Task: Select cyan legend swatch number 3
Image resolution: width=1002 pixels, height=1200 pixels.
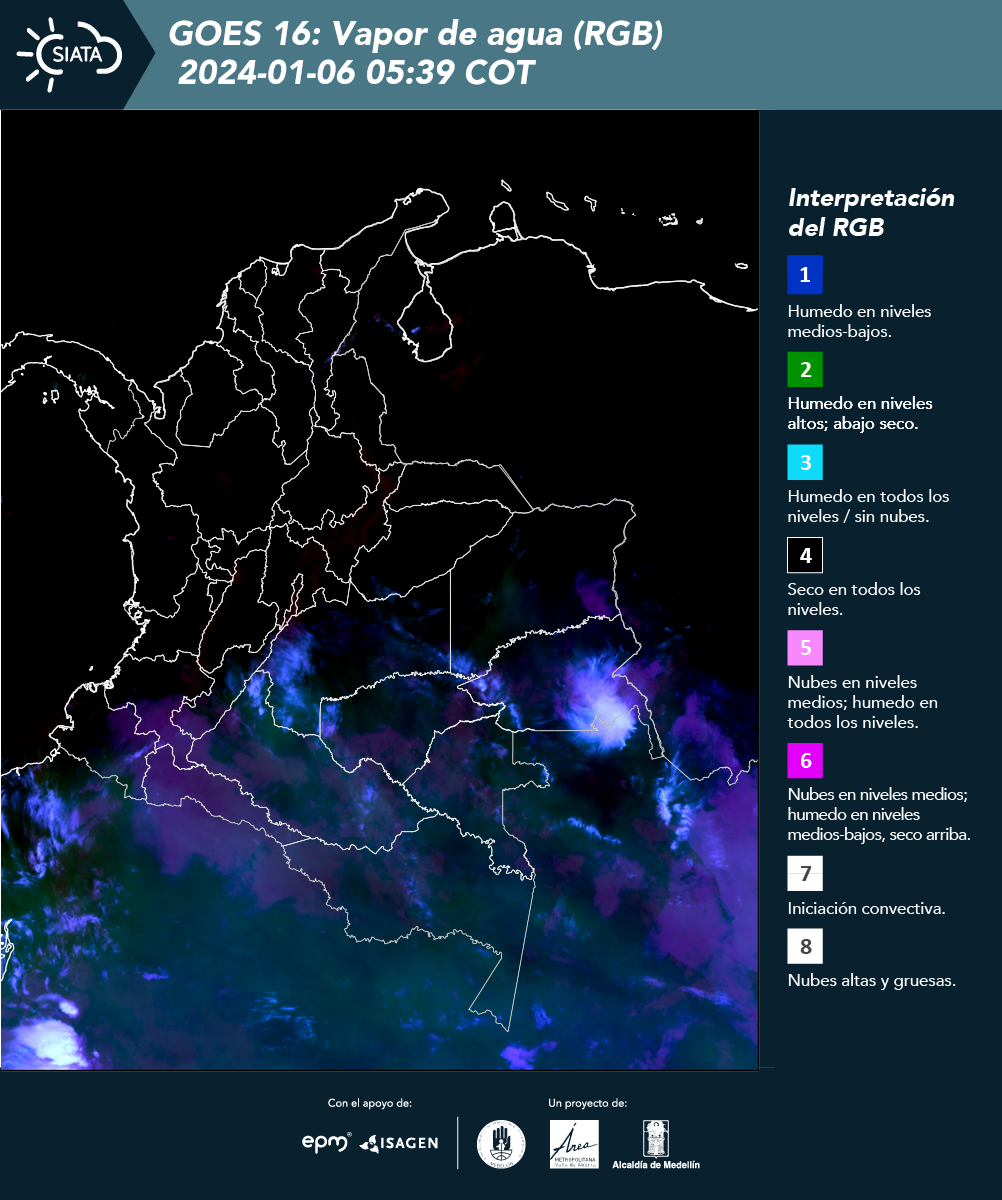Action: [805, 462]
